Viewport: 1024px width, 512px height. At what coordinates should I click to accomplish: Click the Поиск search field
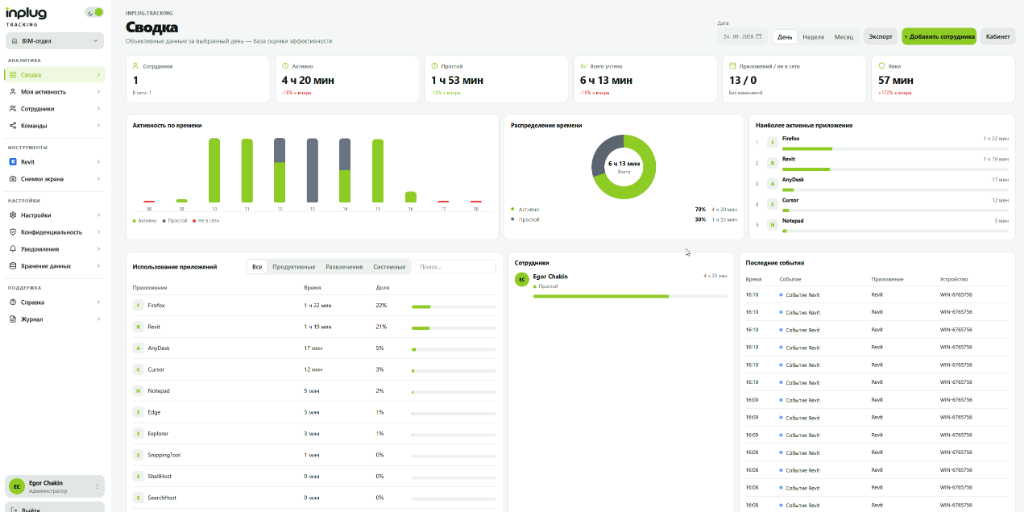tap(455, 267)
